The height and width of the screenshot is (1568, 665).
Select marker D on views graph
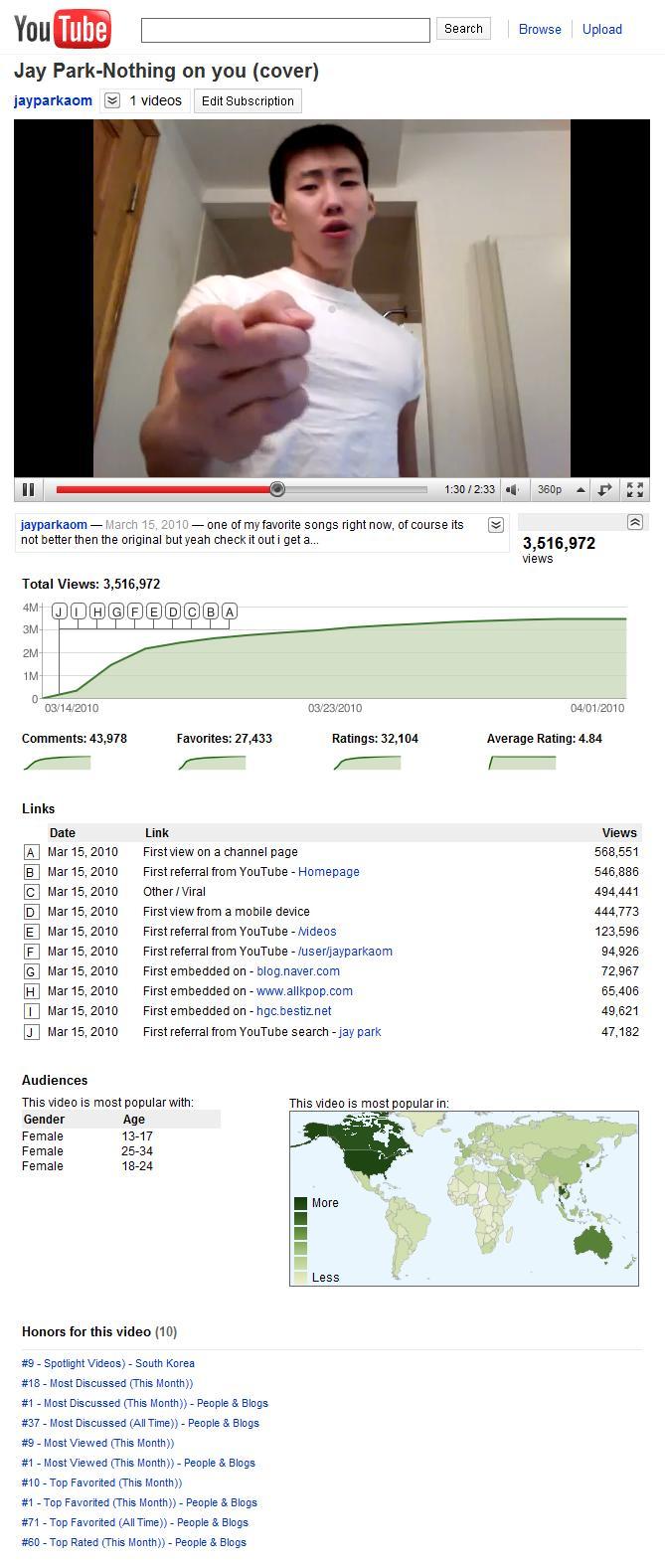click(173, 611)
